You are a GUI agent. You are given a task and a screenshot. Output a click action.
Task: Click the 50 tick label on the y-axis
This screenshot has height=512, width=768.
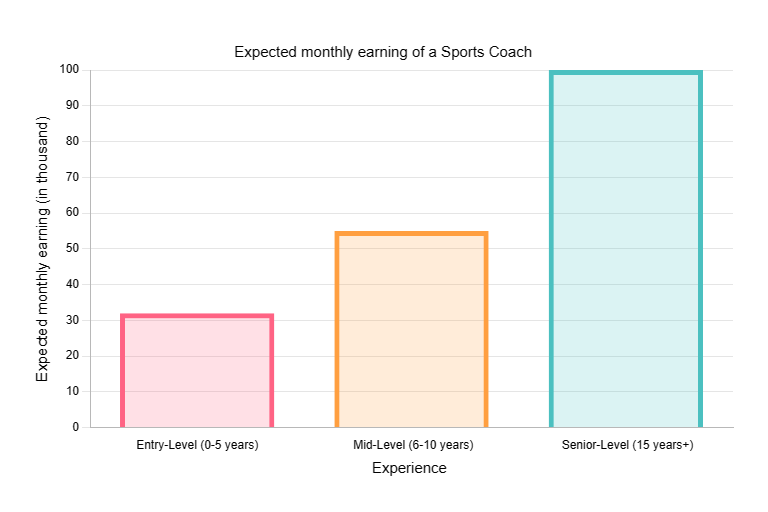click(72, 248)
